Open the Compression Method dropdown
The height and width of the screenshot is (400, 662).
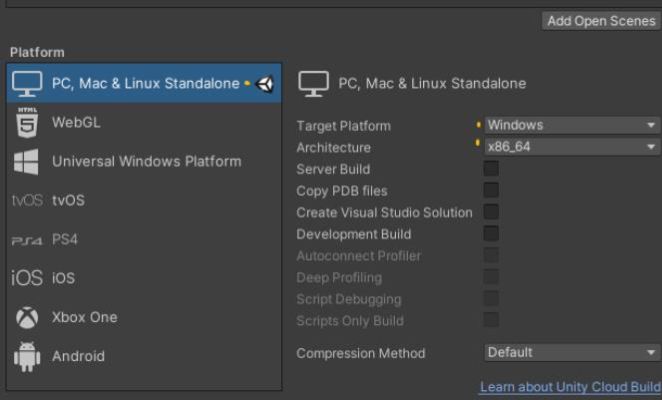click(x=572, y=352)
